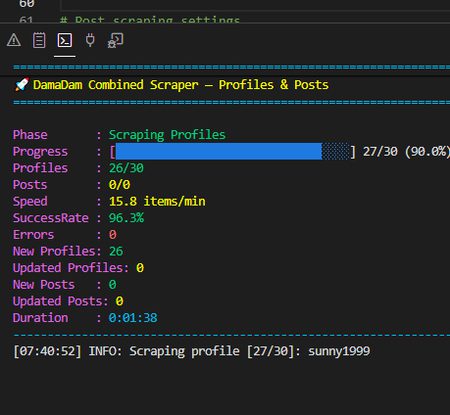The image size is (450, 415).
Task: Open the Output panel list icon
Action: click(39, 40)
